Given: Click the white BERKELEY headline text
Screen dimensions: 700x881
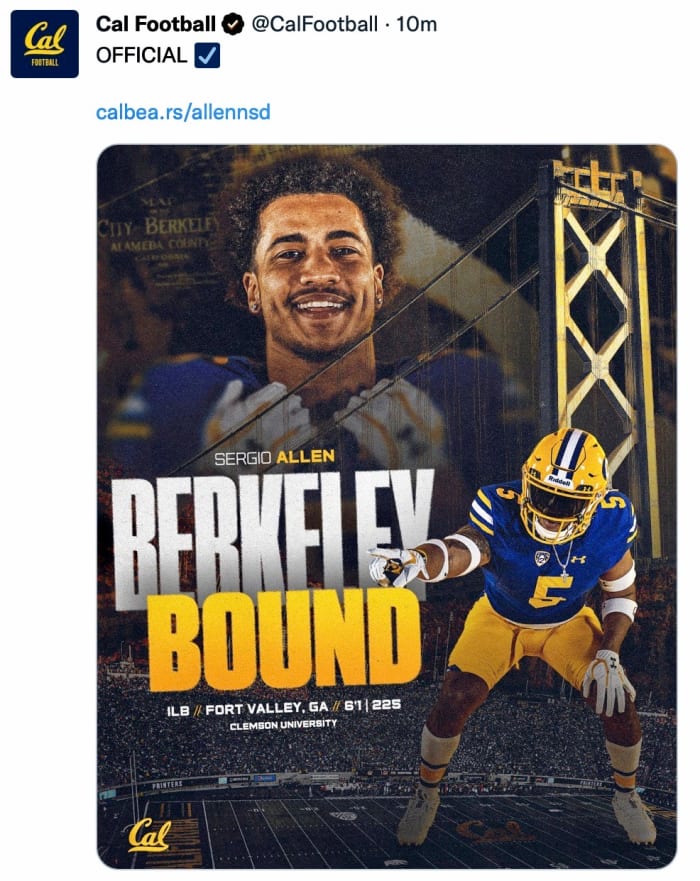Looking at the screenshot, I should tap(271, 530).
